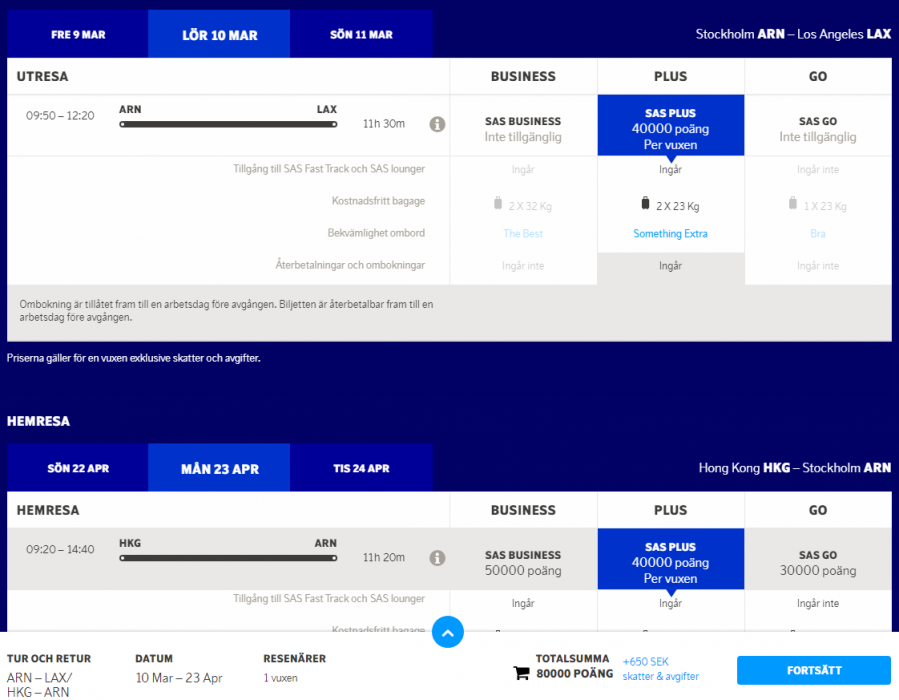The width and height of the screenshot is (899, 700).
Task: Open the skatter & avgifter link
Action: [x=660, y=676]
